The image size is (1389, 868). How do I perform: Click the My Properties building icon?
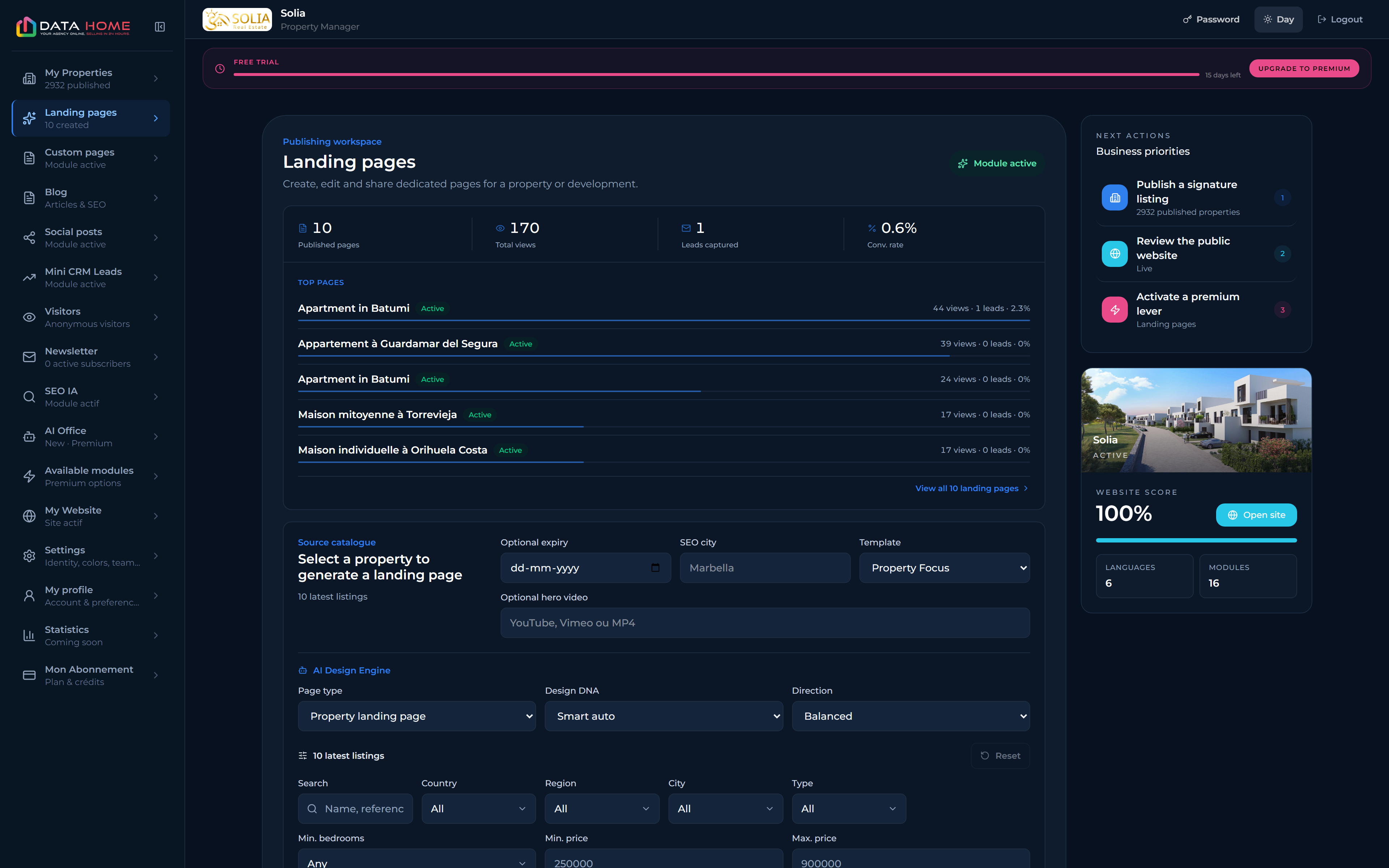click(x=29, y=78)
